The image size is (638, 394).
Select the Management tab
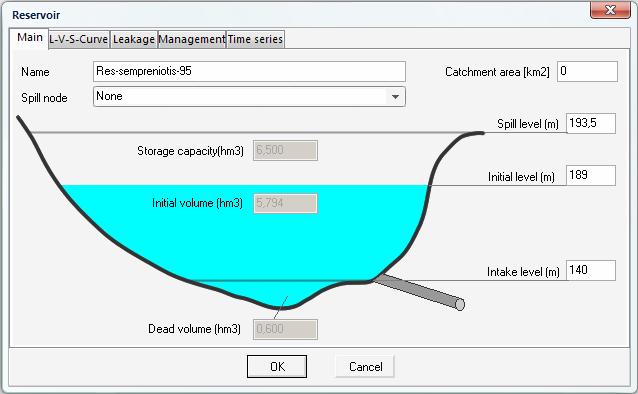(192, 39)
